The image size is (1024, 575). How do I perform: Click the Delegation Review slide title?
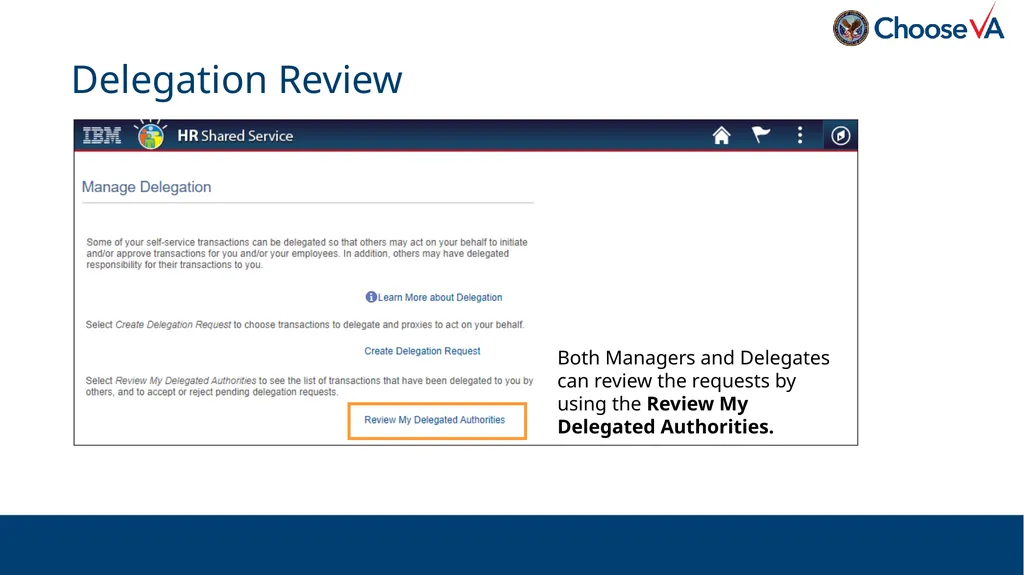[237, 80]
